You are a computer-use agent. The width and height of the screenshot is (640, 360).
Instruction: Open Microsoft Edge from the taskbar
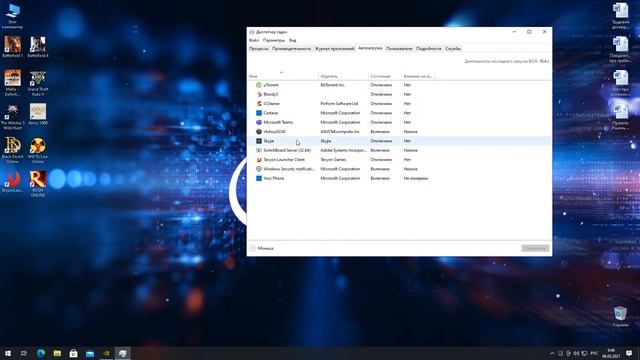pyautogui.click(x=41, y=353)
